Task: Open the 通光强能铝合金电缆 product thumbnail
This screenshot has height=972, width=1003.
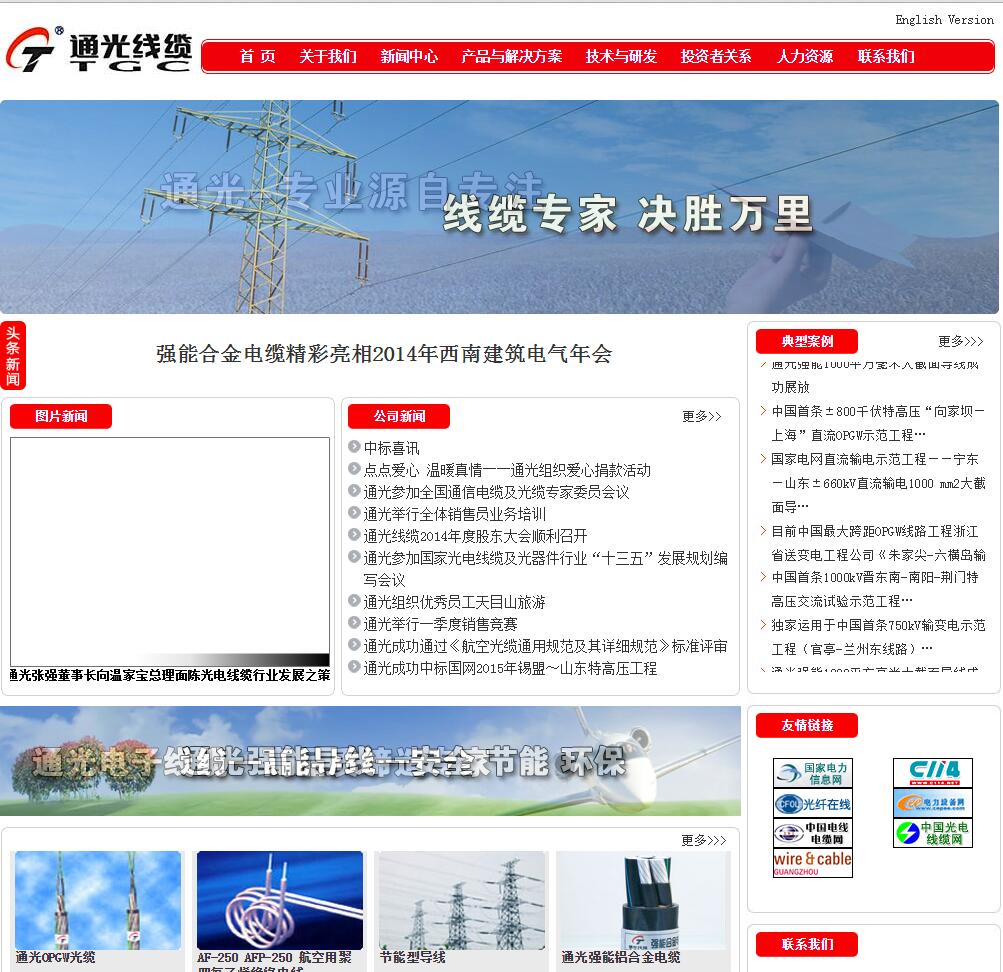Action: [x=643, y=900]
